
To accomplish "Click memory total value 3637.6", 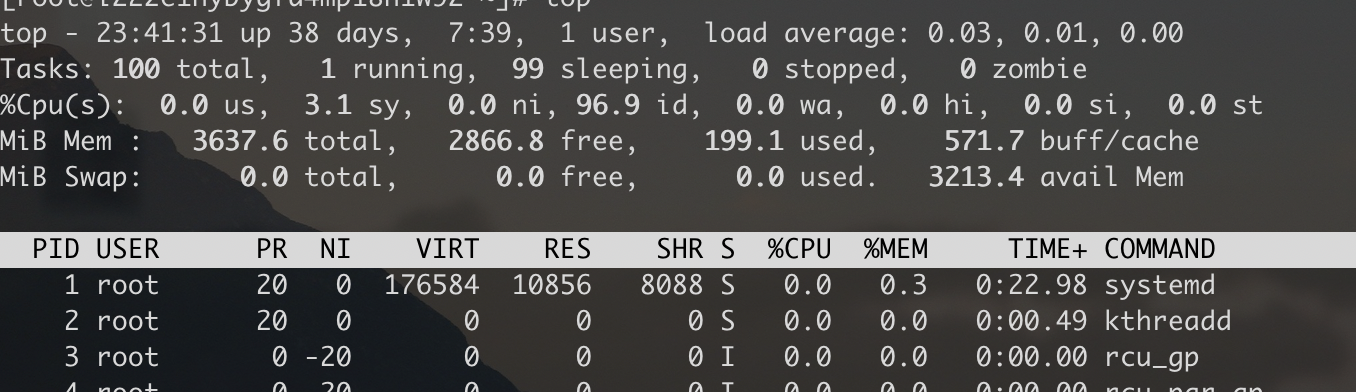I will point(240,142).
